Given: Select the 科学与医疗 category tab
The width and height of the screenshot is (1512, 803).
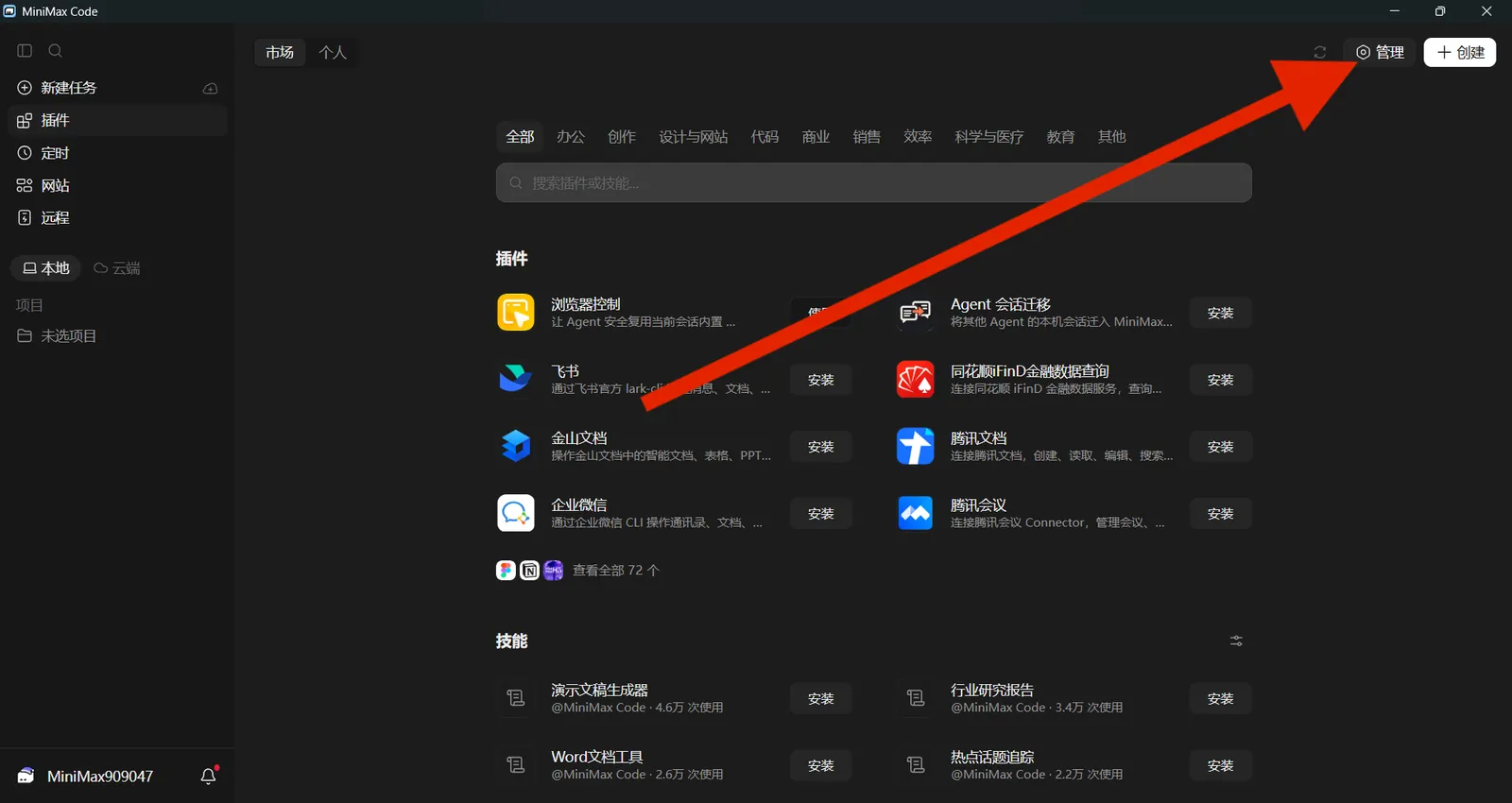Looking at the screenshot, I should 989,137.
